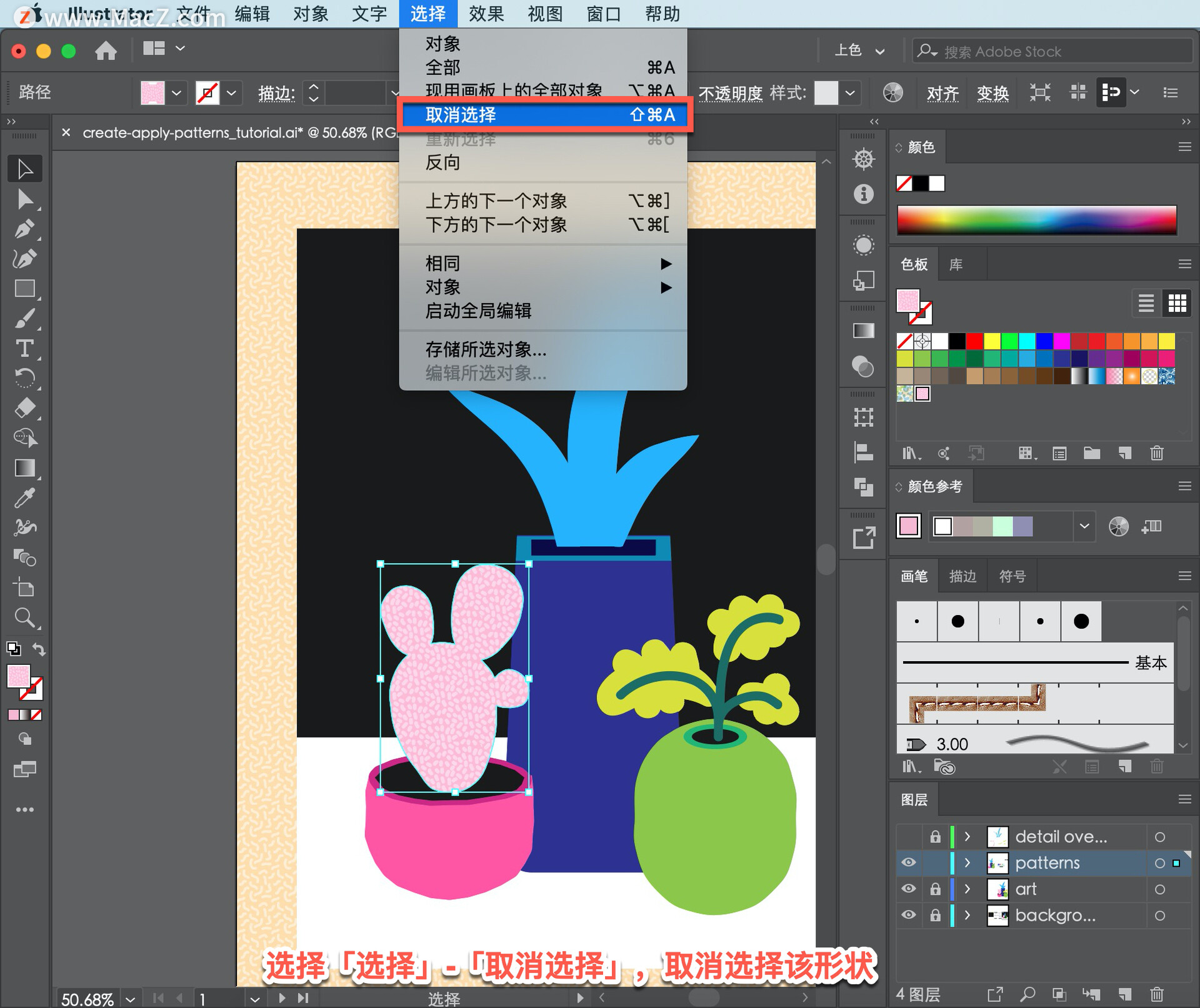
Task: Select the Direct Selection tool
Action: (x=24, y=199)
